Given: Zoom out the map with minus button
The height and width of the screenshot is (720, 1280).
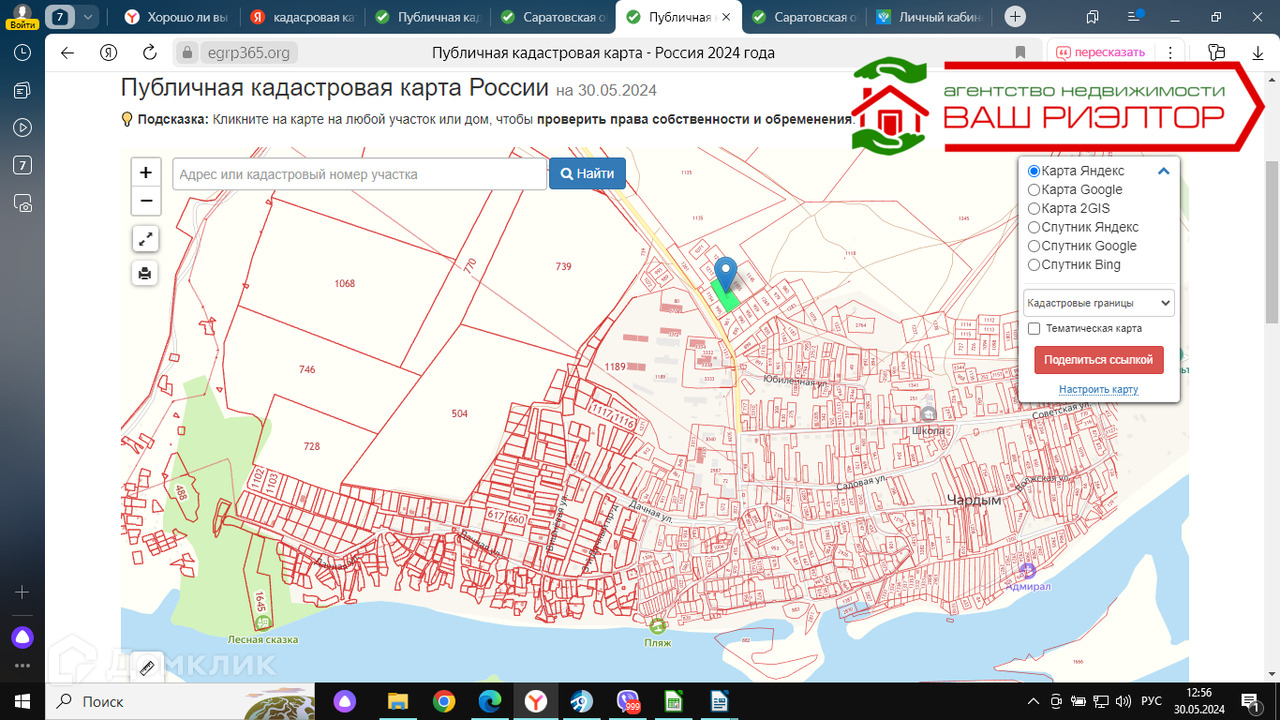Looking at the screenshot, I should tap(146, 201).
